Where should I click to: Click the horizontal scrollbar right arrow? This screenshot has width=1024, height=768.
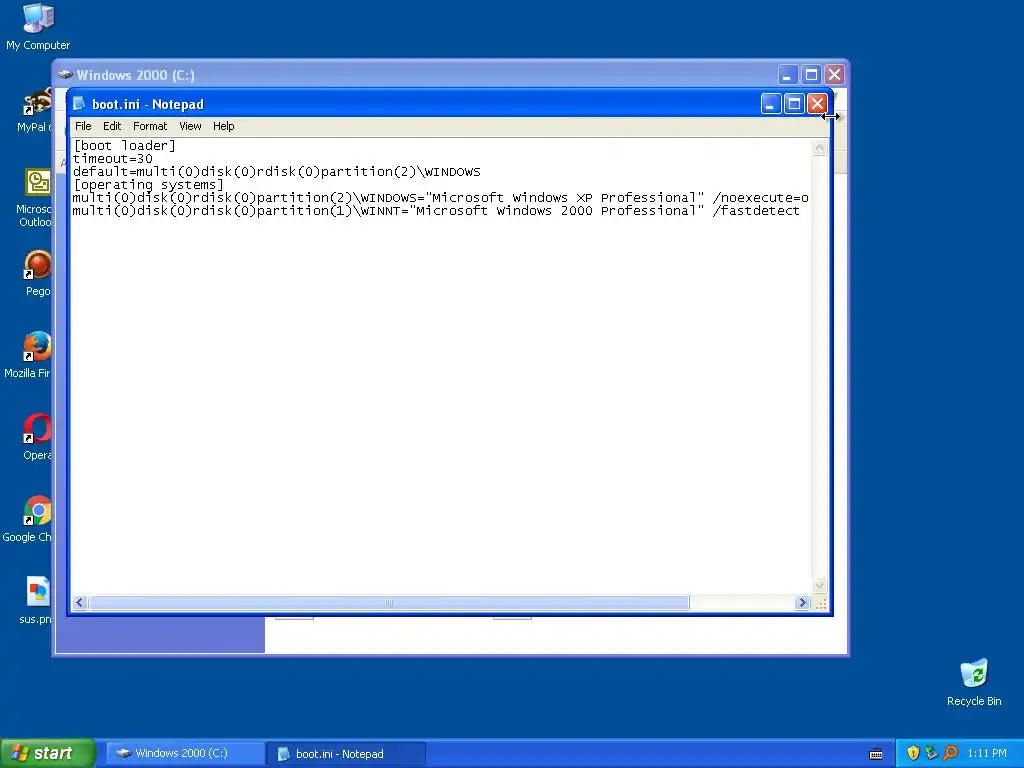[803, 603]
